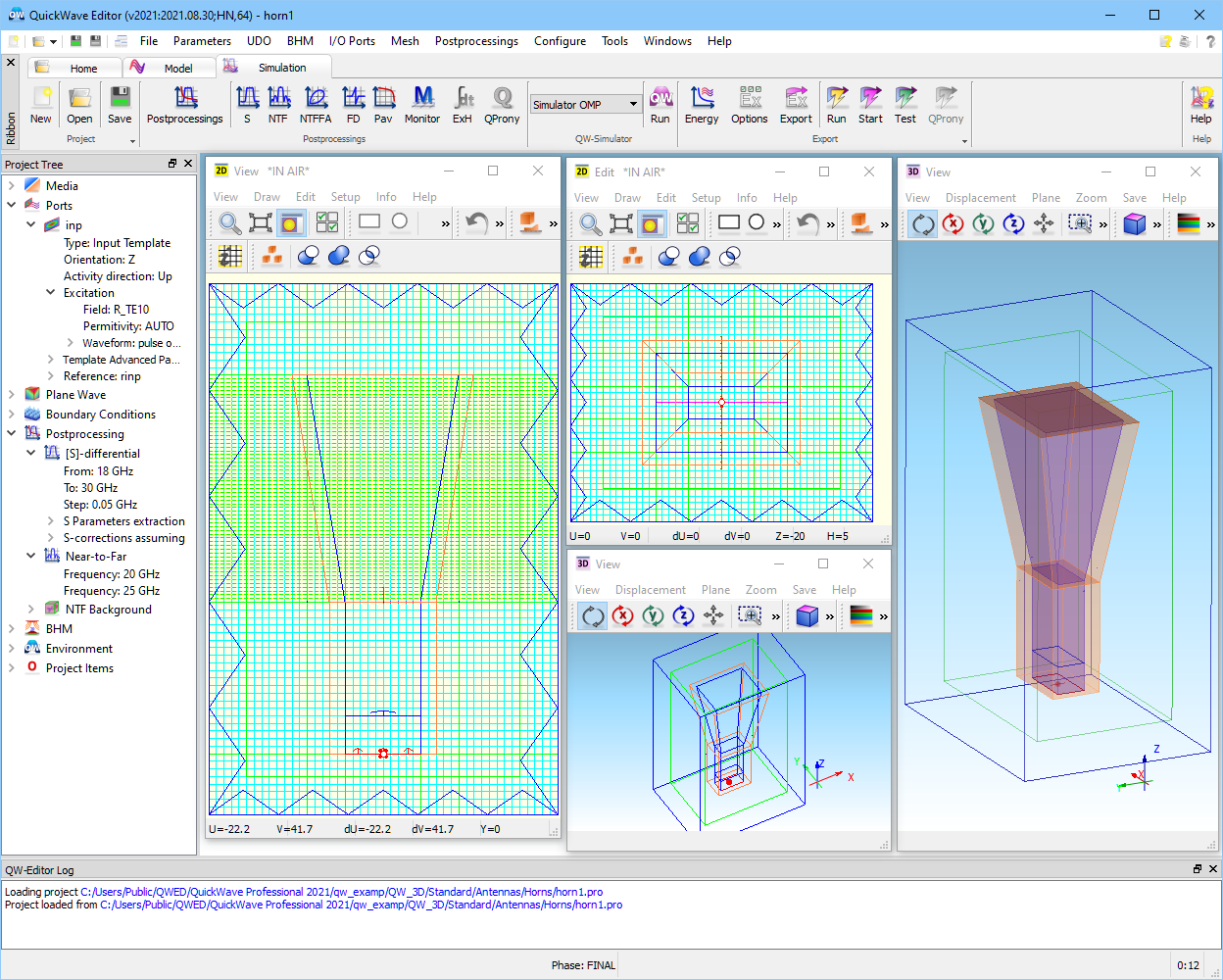The image size is (1223, 980).
Task: Click QProny in the Postprocessings ribbon group
Action: click(x=502, y=105)
